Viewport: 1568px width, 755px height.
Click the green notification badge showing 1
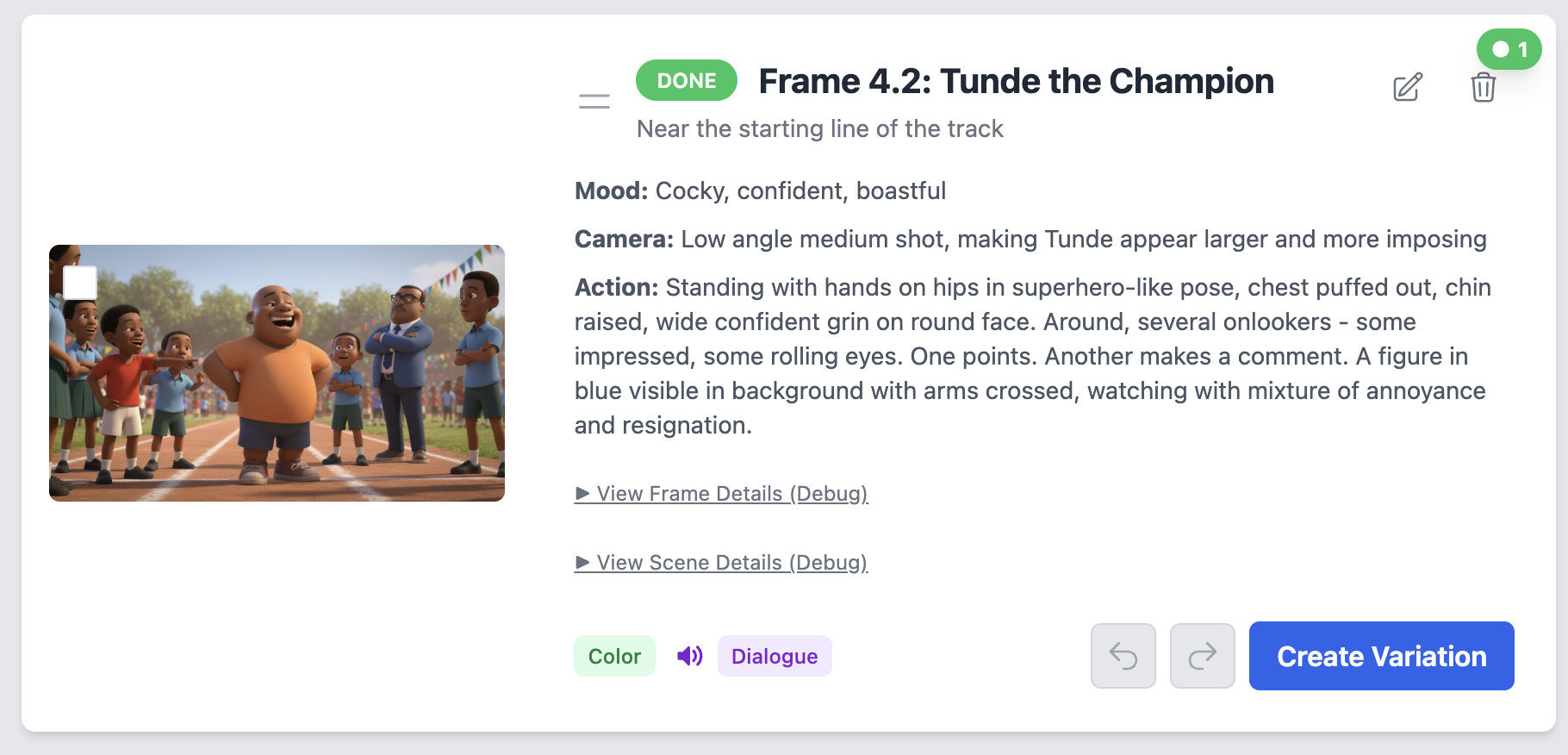pos(1509,49)
